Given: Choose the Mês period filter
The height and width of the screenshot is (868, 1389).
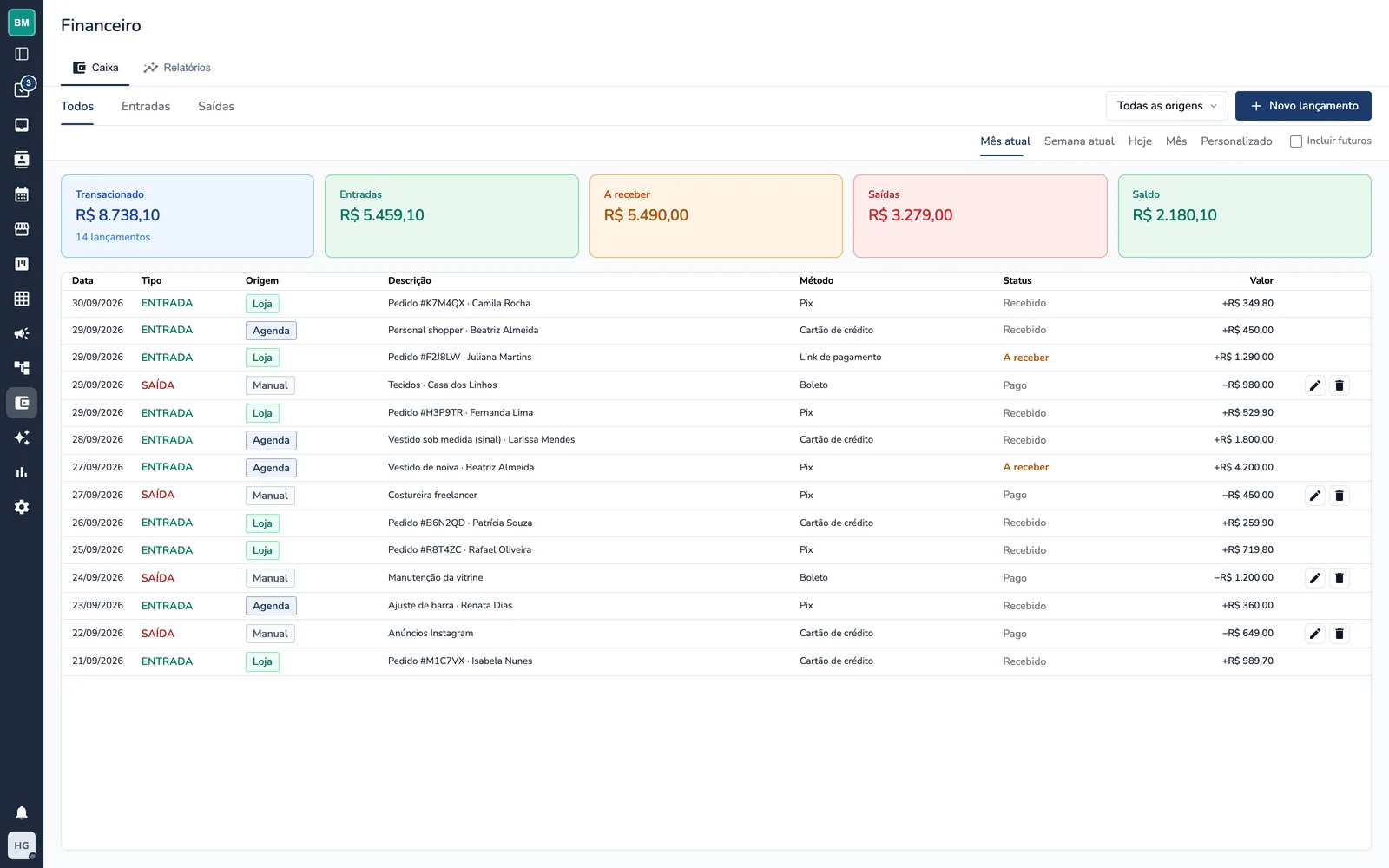Looking at the screenshot, I should [x=1176, y=141].
